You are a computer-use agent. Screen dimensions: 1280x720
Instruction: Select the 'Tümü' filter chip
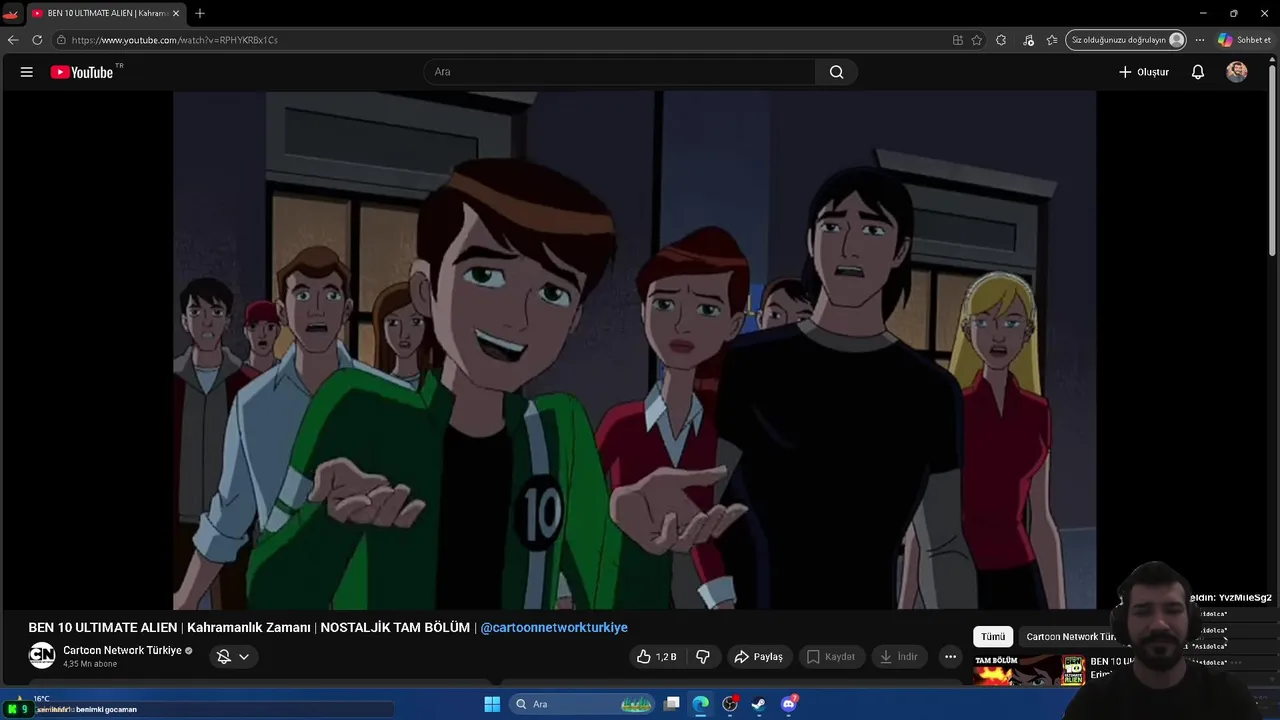click(x=993, y=637)
